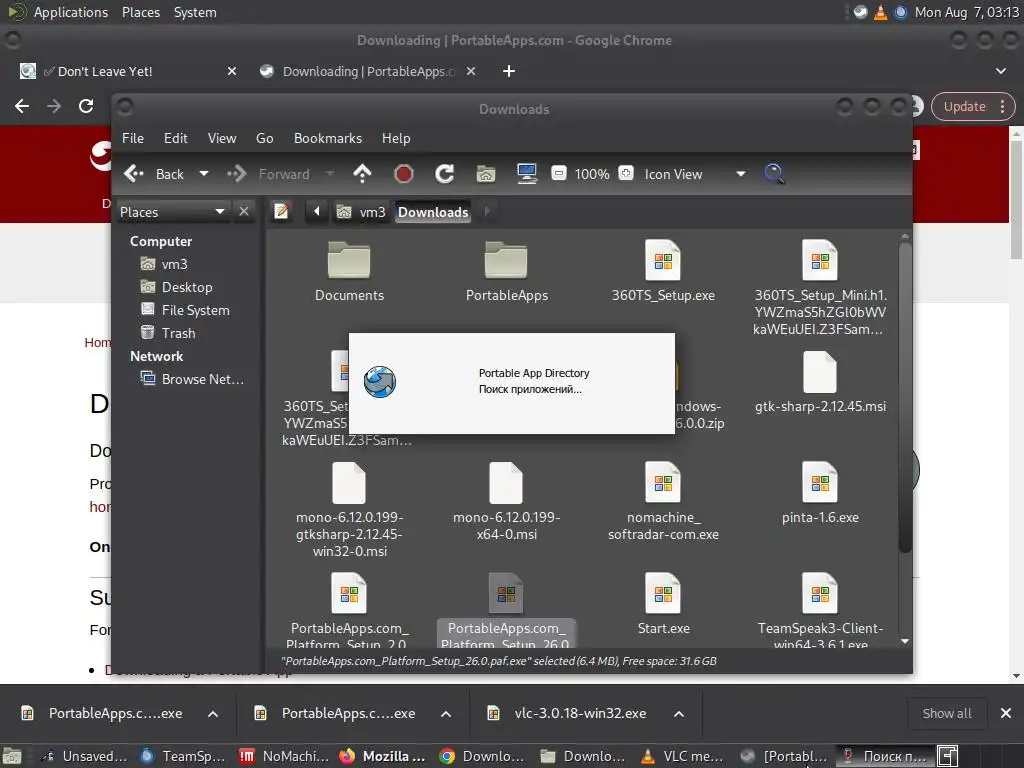Open the Back history dropdown arrow
1024x768 pixels.
(204, 174)
